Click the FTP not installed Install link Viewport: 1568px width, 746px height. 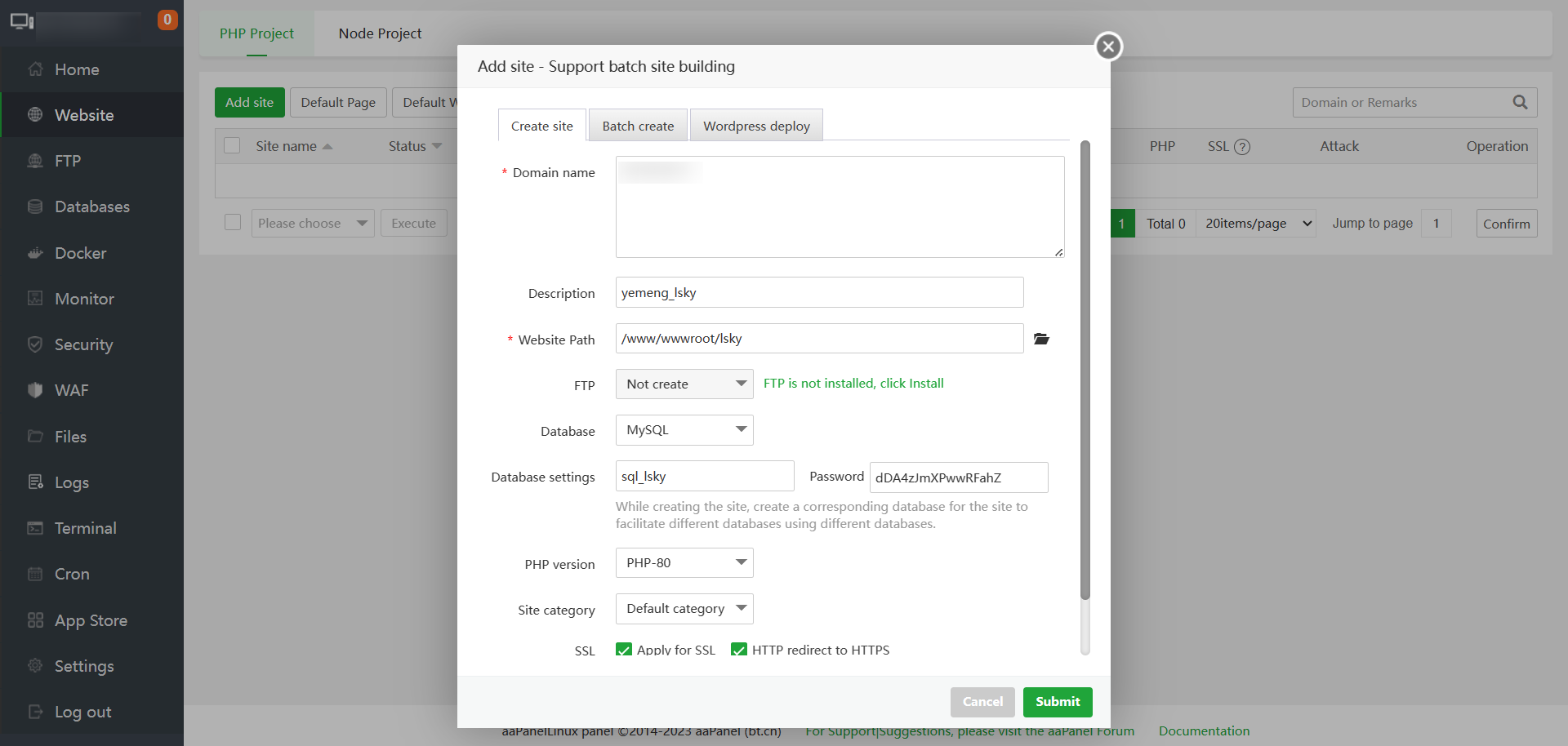tap(853, 384)
